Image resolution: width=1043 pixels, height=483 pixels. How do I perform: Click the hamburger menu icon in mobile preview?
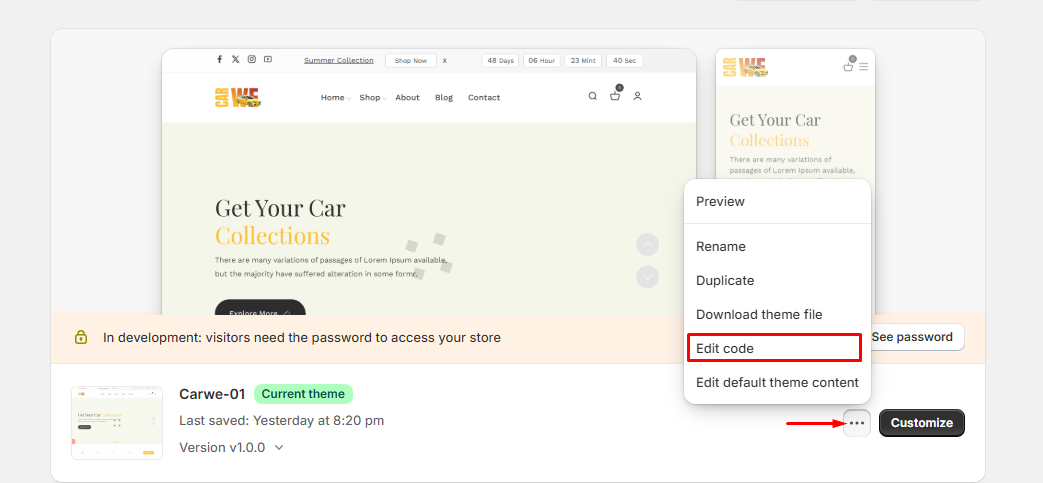click(x=864, y=67)
